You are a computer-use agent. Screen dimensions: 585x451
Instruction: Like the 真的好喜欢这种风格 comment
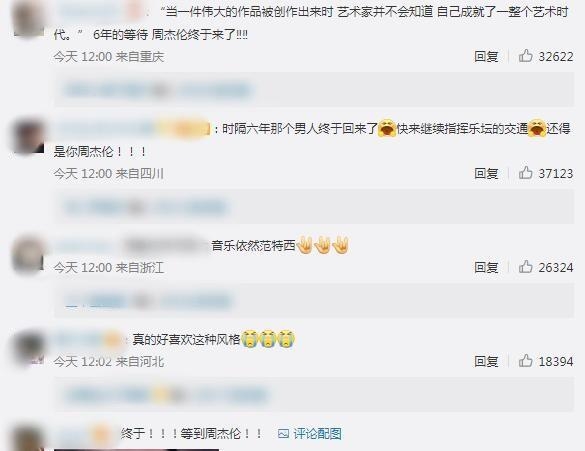[525, 361]
